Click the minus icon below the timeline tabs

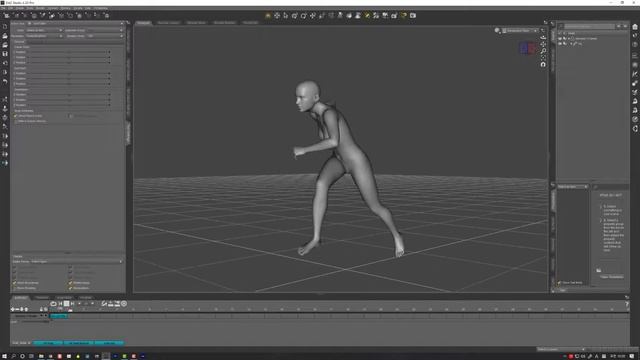click(17, 309)
